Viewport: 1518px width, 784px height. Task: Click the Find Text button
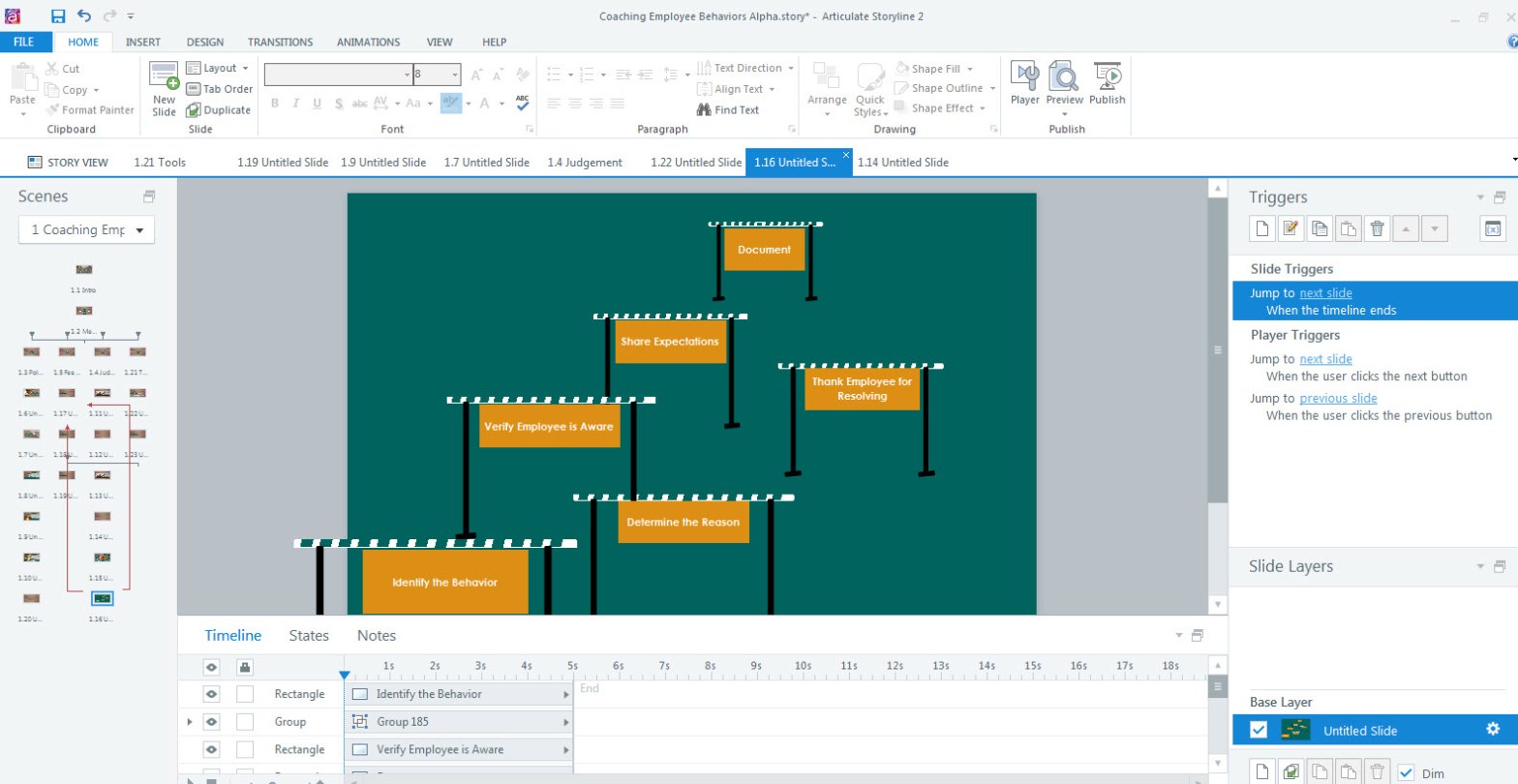coord(728,110)
